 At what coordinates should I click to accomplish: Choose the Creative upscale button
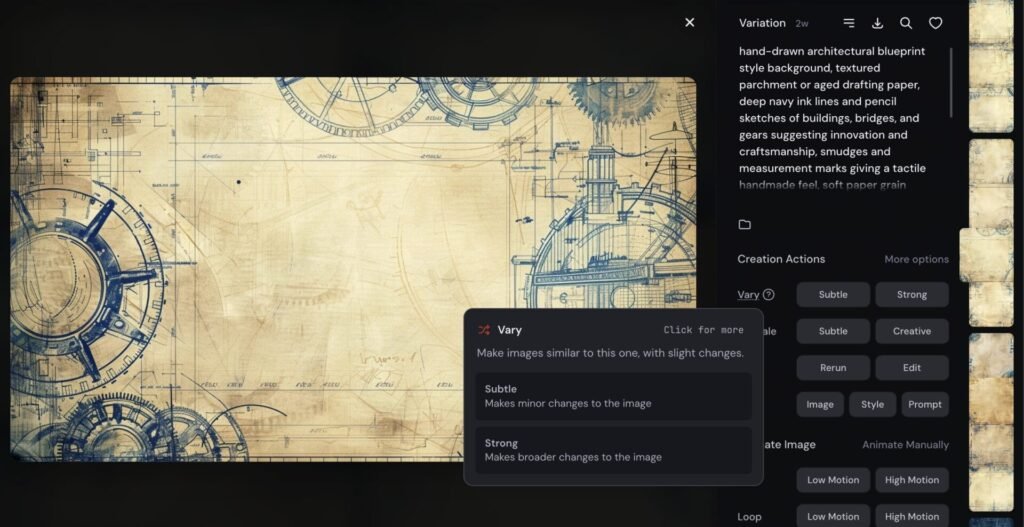(912, 331)
